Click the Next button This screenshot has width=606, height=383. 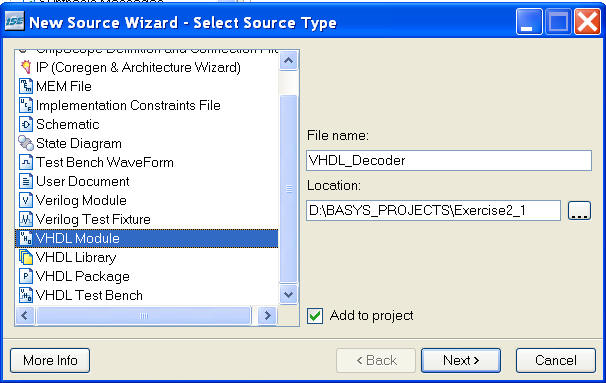click(461, 361)
